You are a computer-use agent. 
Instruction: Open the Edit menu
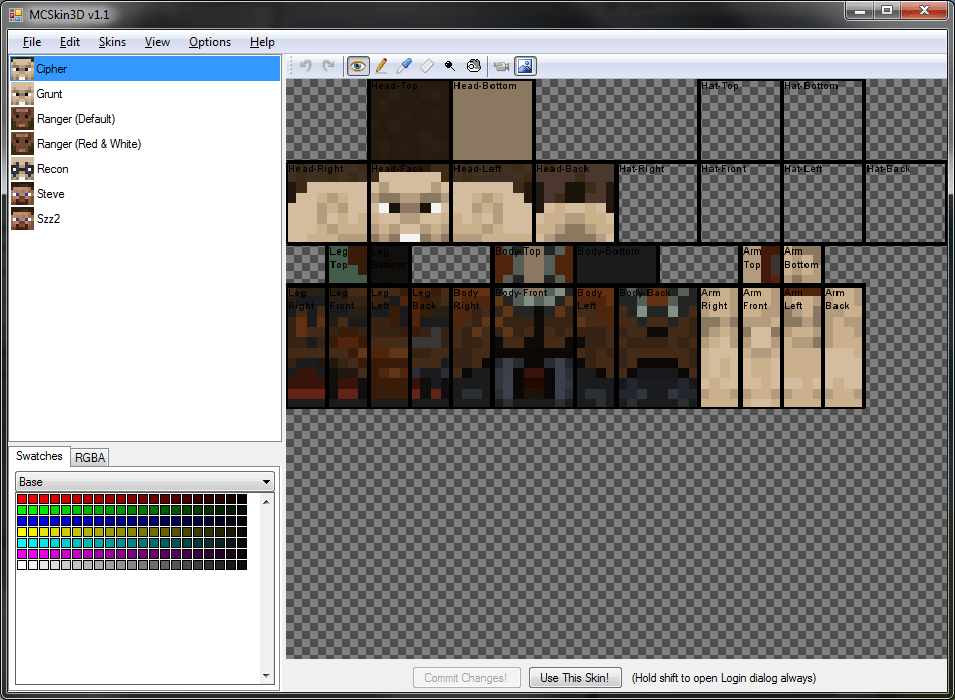tap(69, 42)
